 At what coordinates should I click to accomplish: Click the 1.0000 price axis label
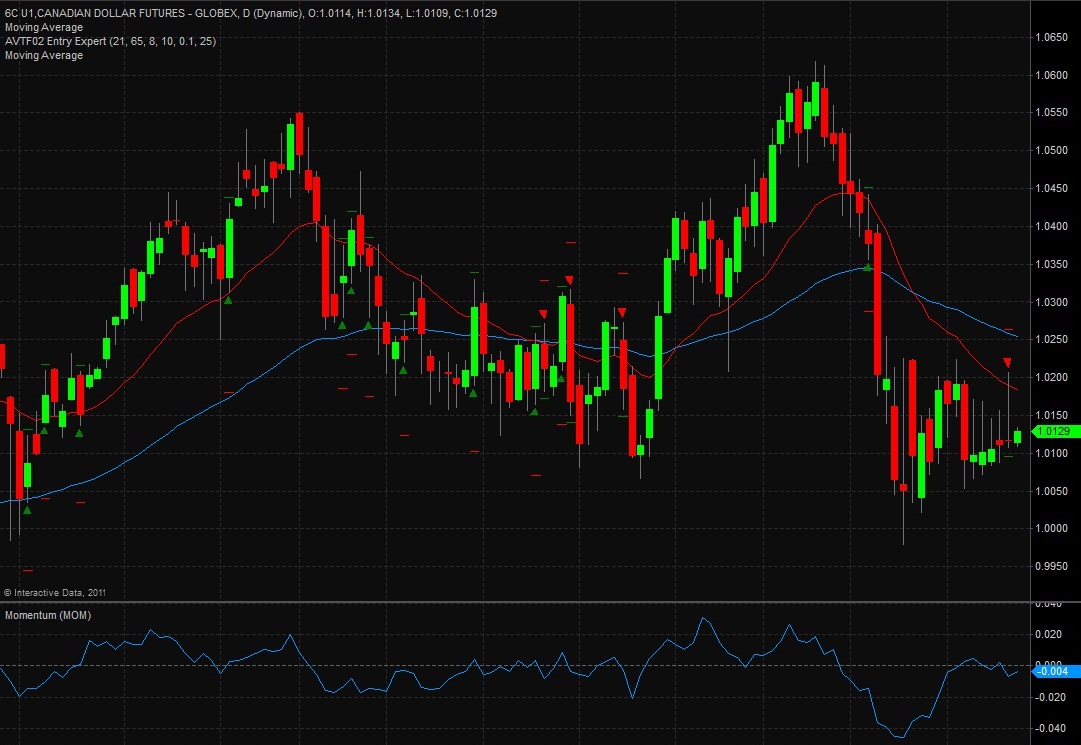click(x=1052, y=529)
